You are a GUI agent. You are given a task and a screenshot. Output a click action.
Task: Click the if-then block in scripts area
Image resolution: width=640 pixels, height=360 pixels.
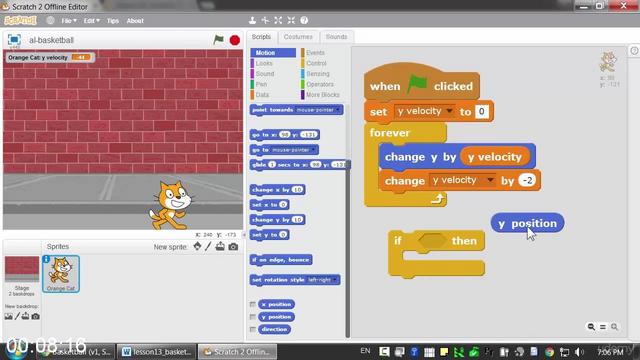click(x=436, y=253)
